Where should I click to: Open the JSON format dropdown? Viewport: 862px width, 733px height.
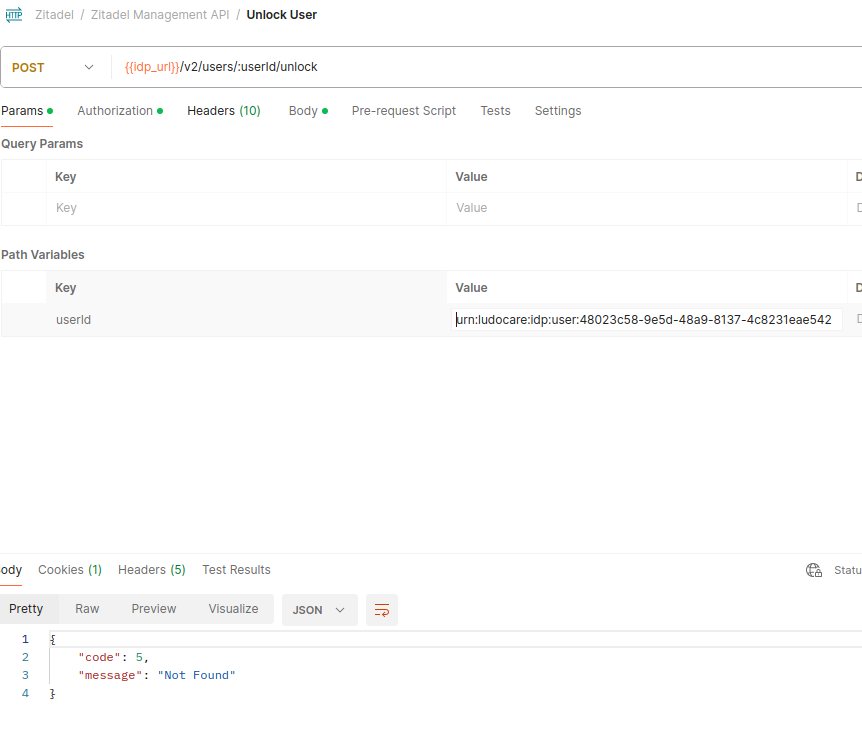click(319, 610)
